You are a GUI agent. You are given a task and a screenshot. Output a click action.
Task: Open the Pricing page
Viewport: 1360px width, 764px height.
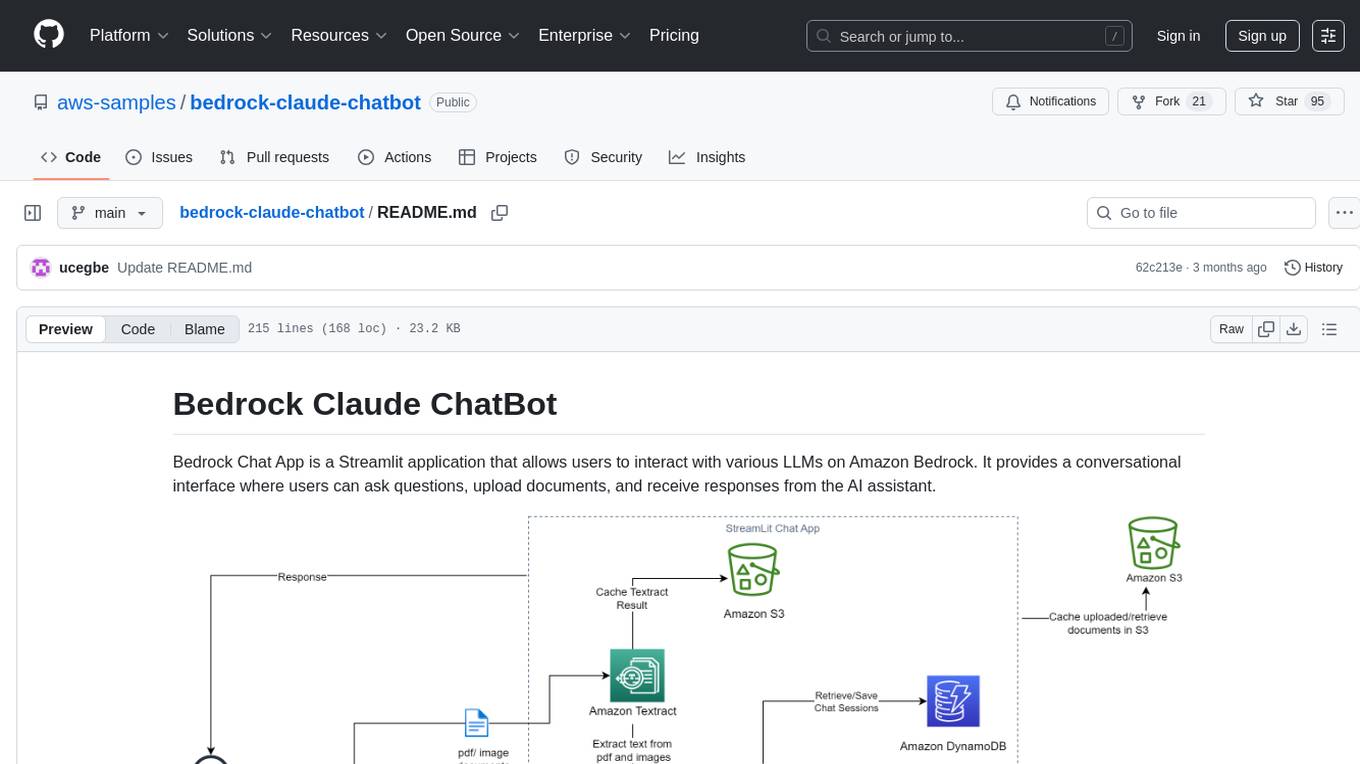click(x=674, y=35)
